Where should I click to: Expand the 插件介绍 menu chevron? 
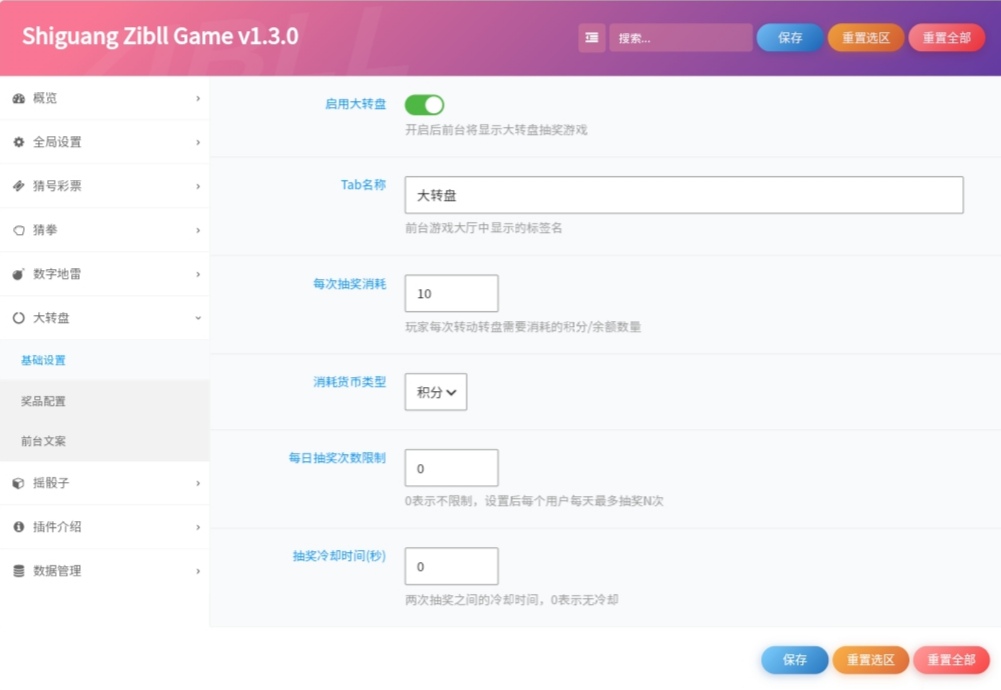click(198, 527)
